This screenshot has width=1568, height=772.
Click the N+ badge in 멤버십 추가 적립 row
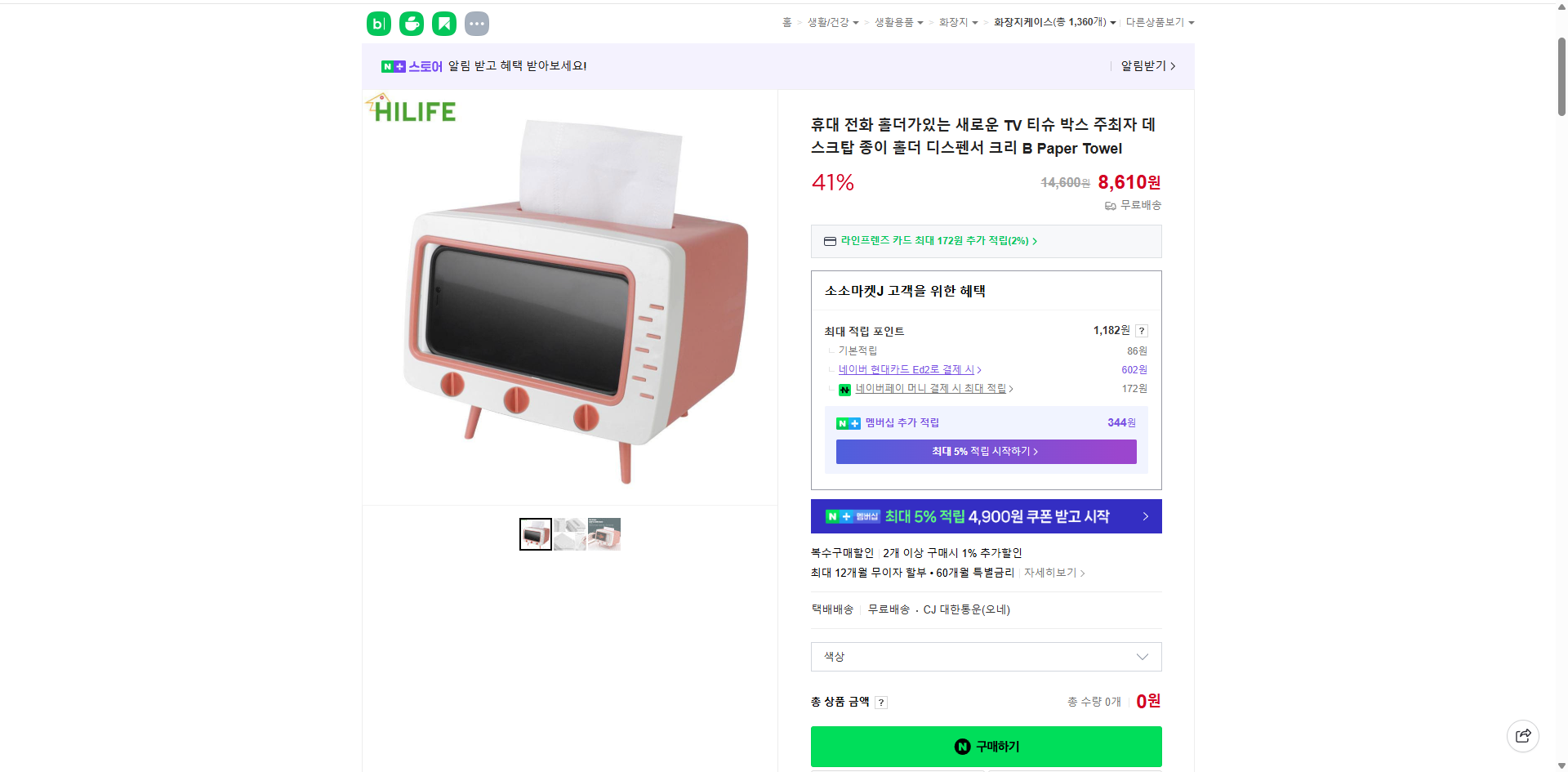click(x=848, y=423)
